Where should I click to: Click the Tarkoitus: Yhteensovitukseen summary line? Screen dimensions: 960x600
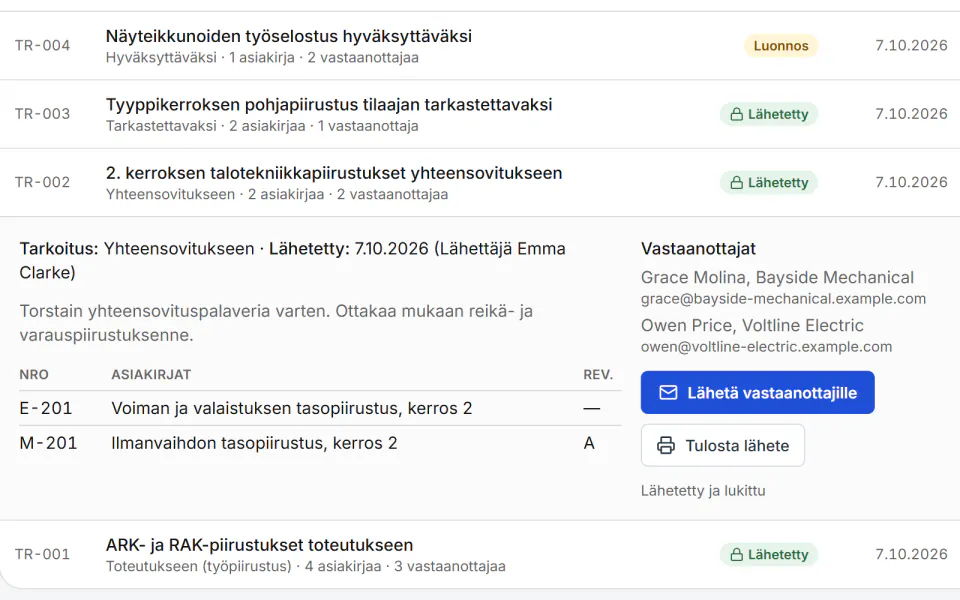[x=292, y=260]
